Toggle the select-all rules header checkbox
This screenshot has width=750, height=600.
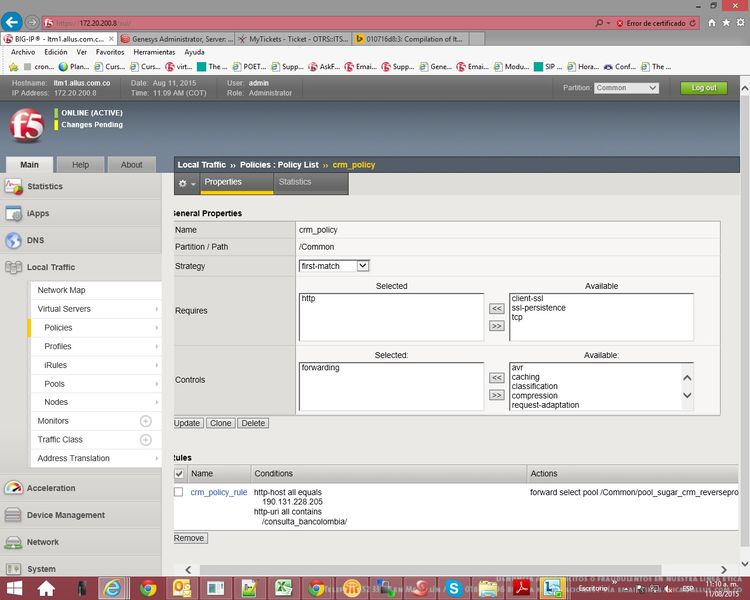click(179, 473)
